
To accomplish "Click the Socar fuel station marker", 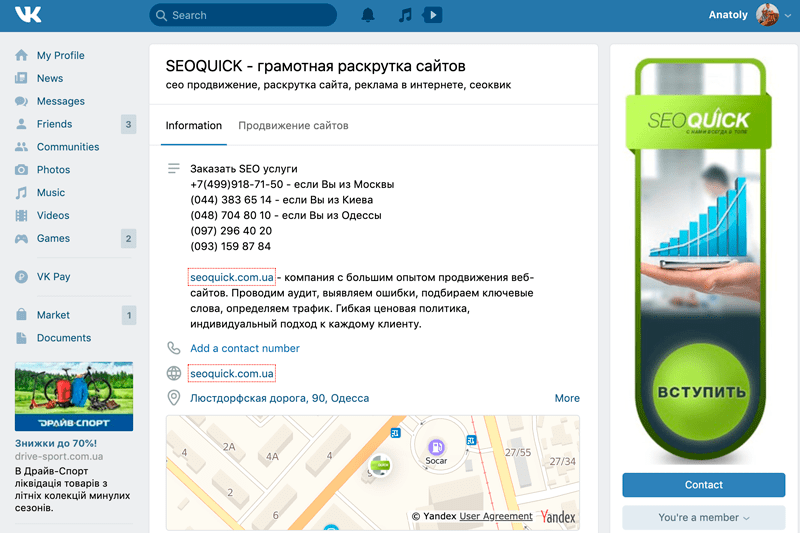I will [x=436, y=447].
